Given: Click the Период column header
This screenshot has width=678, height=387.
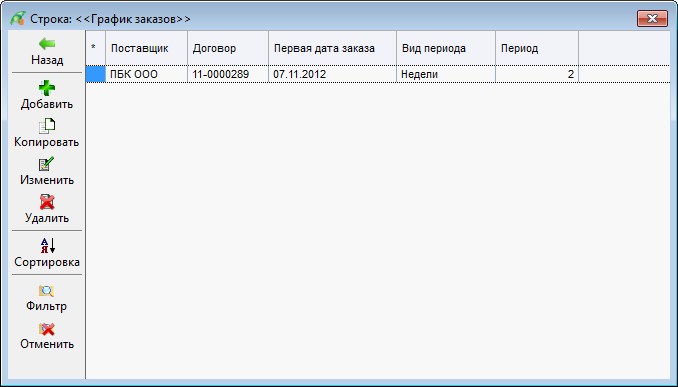Looking at the screenshot, I should click(x=537, y=48).
